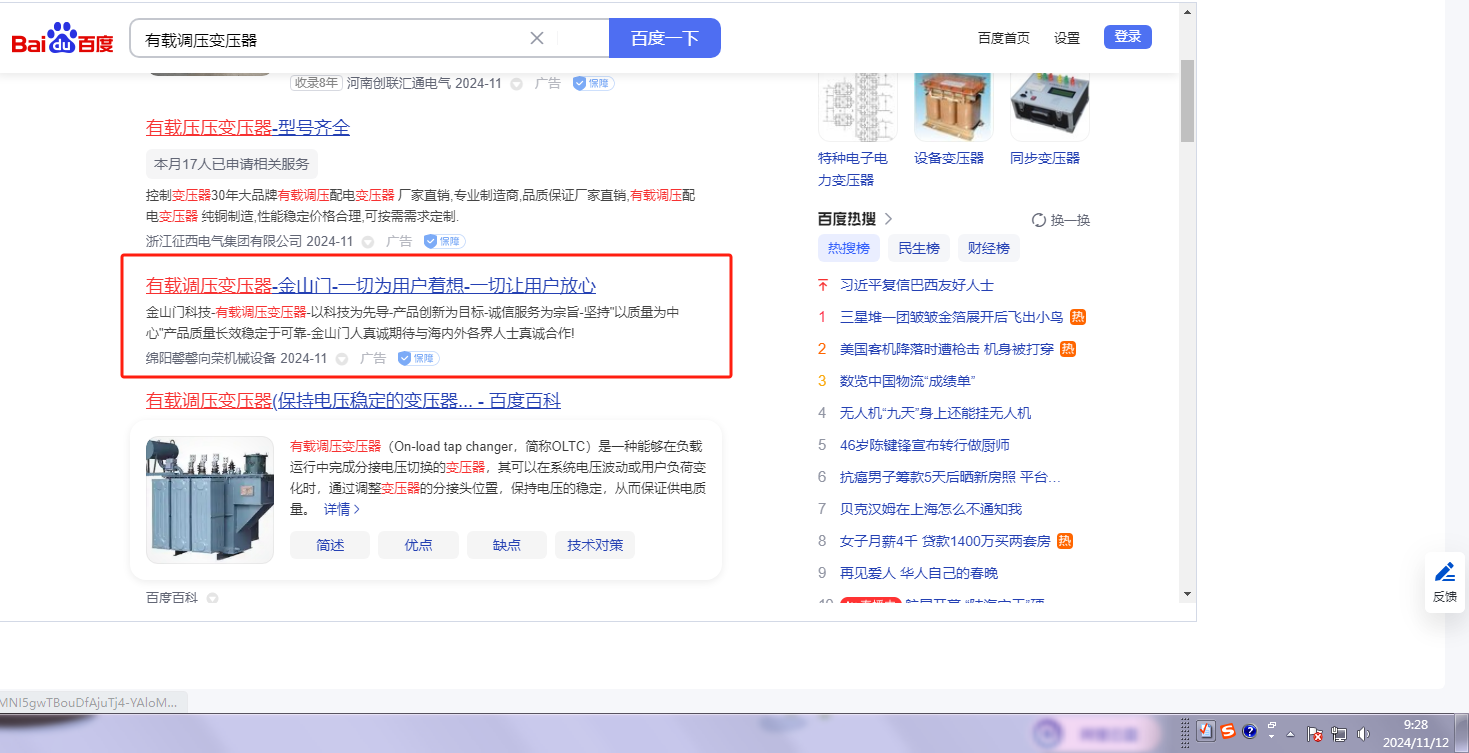Image resolution: width=1469 pixels, height=753 pixels.
Task: Click the 保障 shield badge beside 河南创联汇通电气
Action: click(x=593, y=84)
